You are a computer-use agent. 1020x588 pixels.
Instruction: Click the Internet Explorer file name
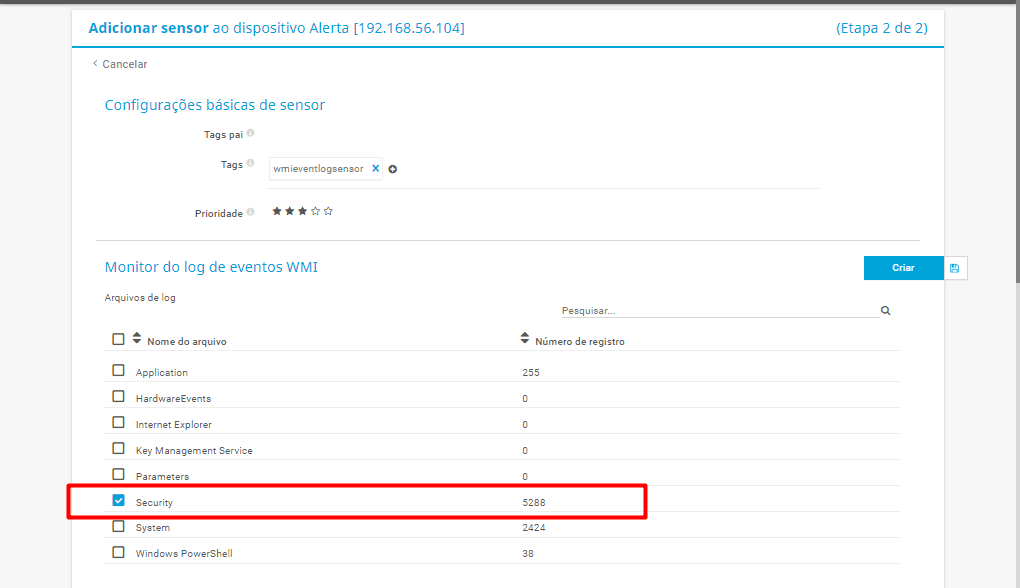(x=174, y=425)
